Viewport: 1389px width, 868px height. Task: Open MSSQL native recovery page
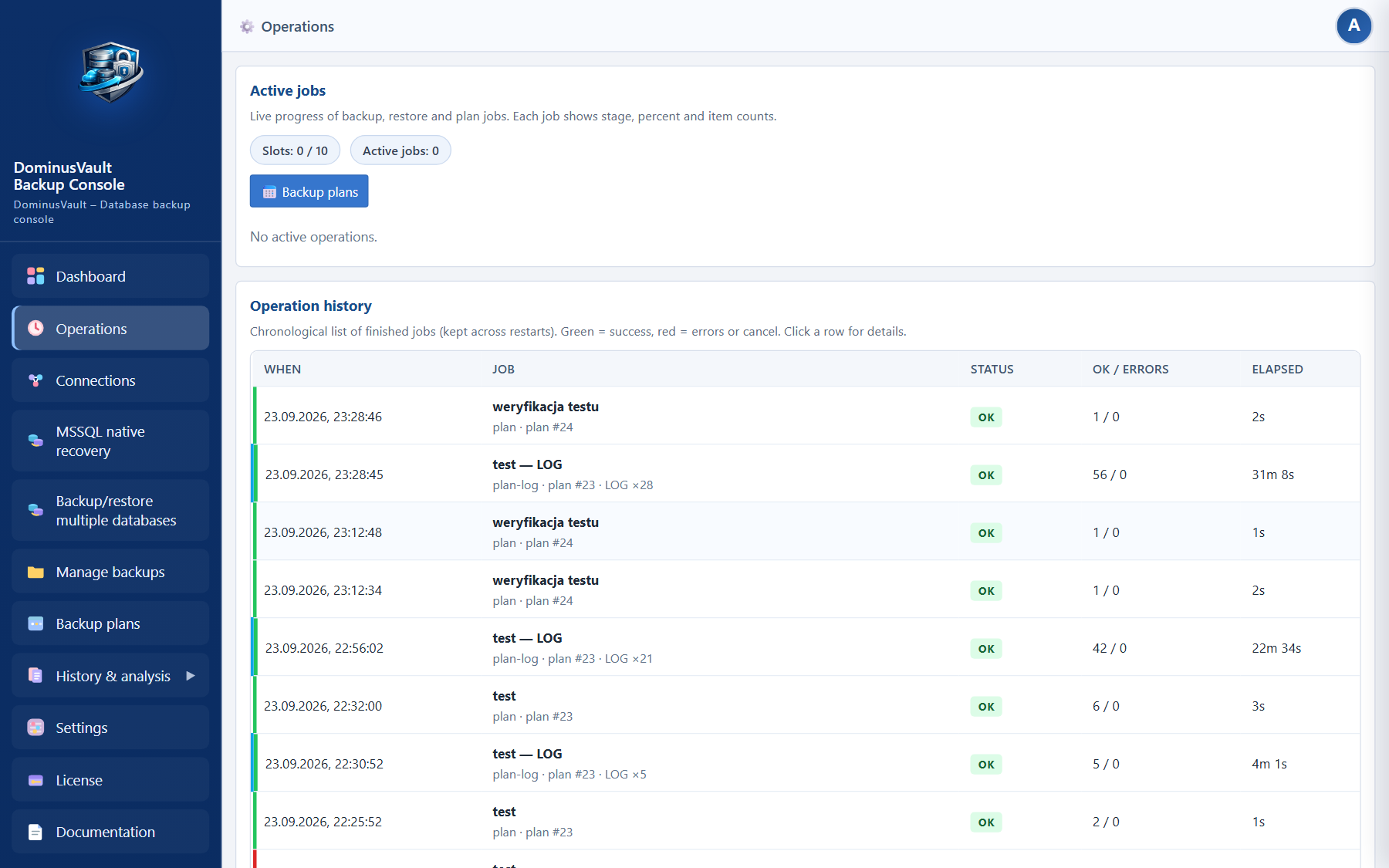point(110,441)
